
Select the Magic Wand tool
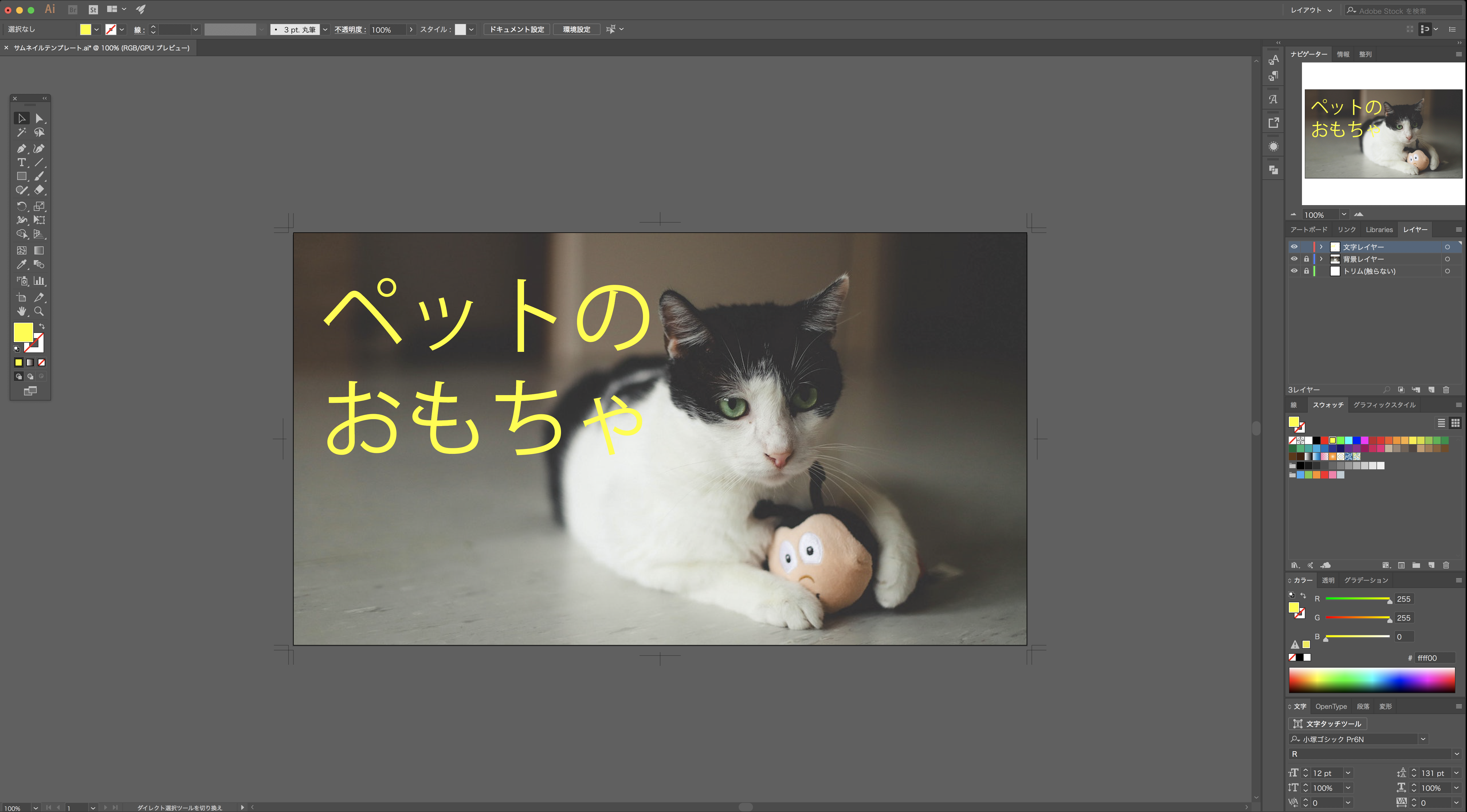pos(22,132)
